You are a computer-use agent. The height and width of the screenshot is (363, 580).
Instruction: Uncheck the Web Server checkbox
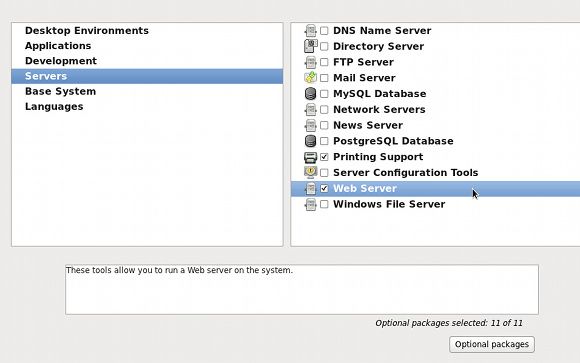point(324,188)
